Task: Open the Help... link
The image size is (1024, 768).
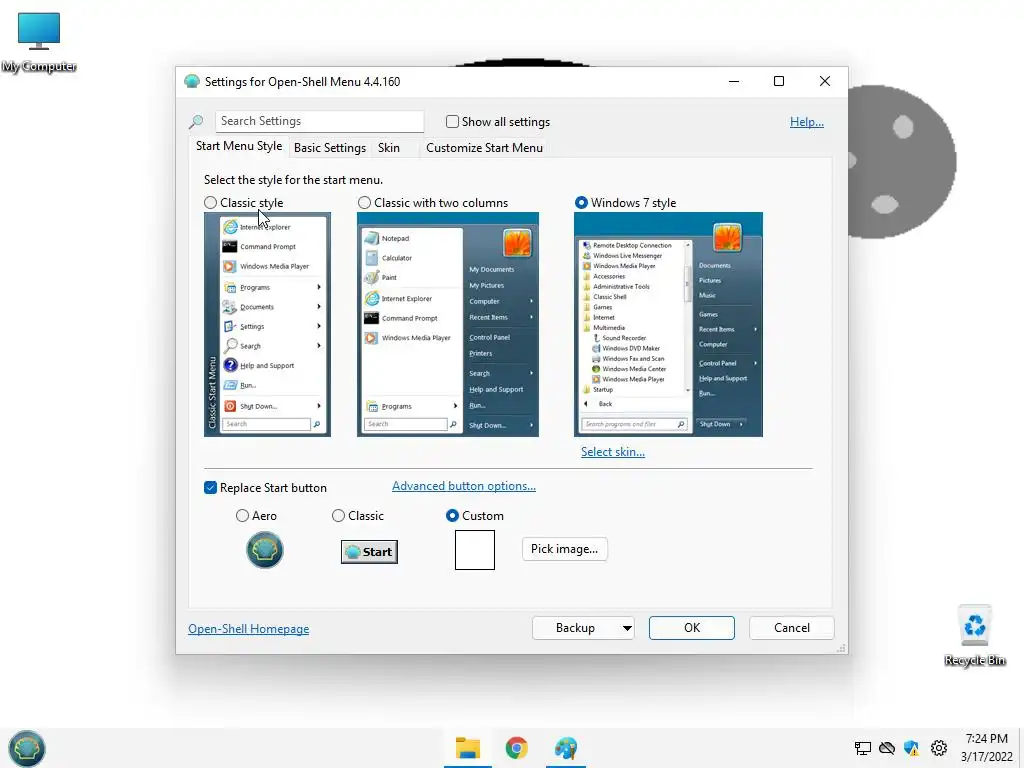Action: click(807, 122)
